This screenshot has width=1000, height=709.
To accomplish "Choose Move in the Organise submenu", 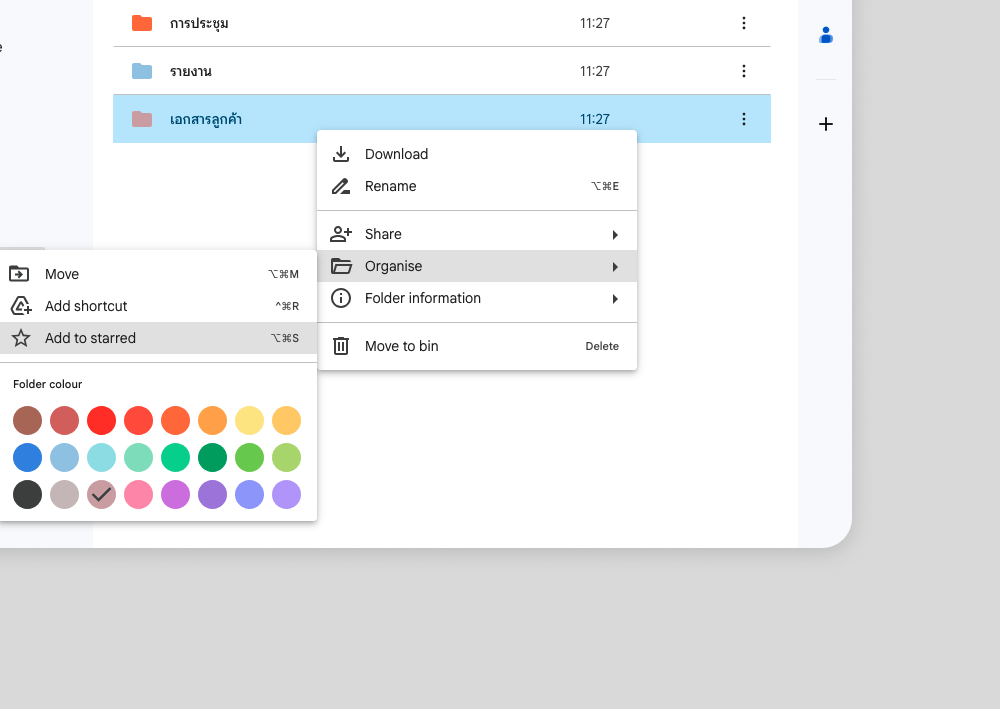I will pos(62,274).
